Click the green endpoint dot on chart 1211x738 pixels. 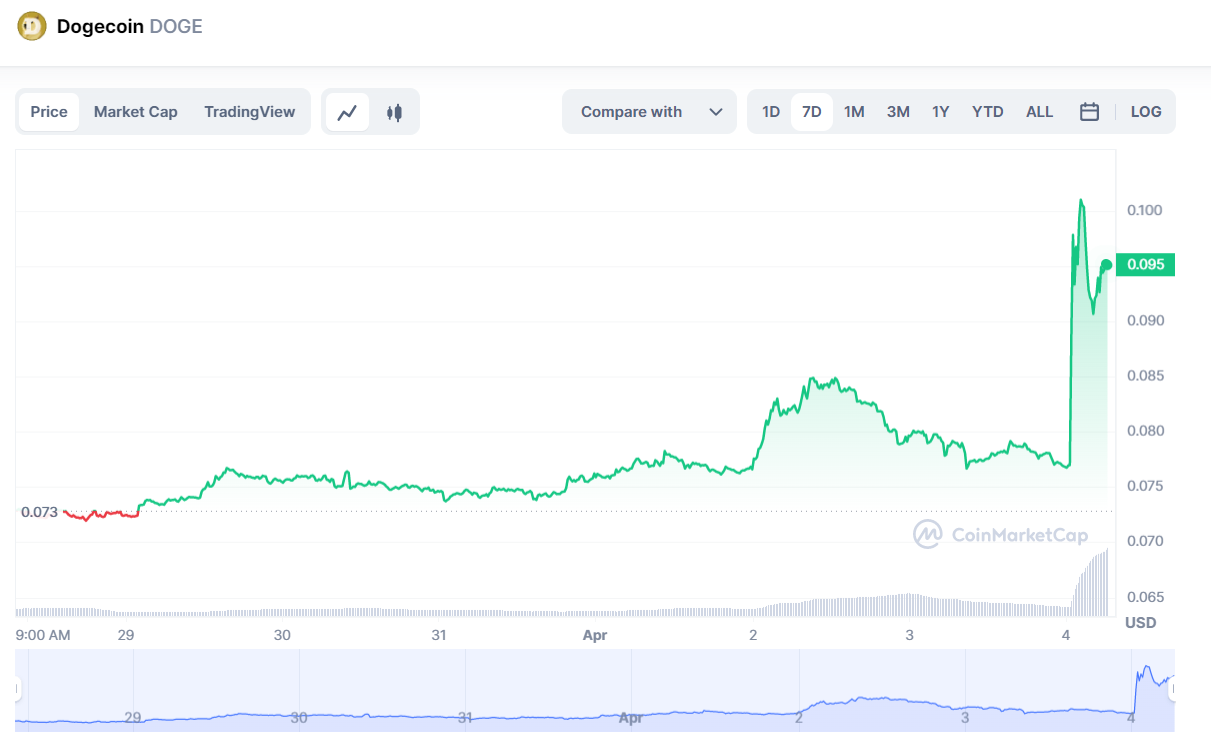coord(1106,265)
